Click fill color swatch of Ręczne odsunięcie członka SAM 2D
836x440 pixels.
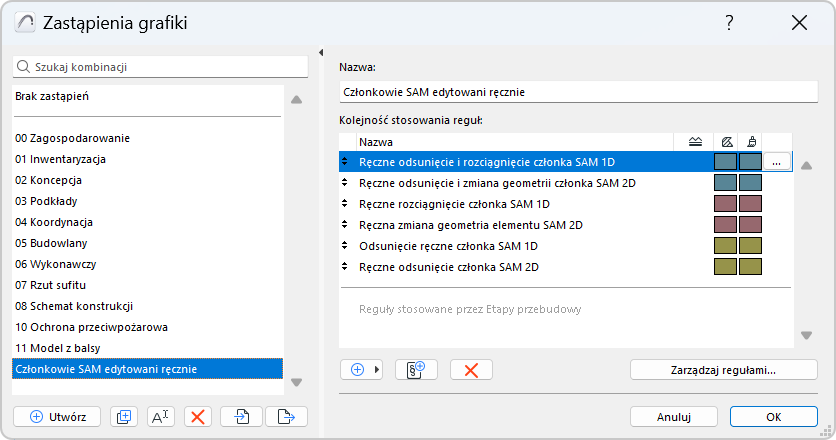726,267
